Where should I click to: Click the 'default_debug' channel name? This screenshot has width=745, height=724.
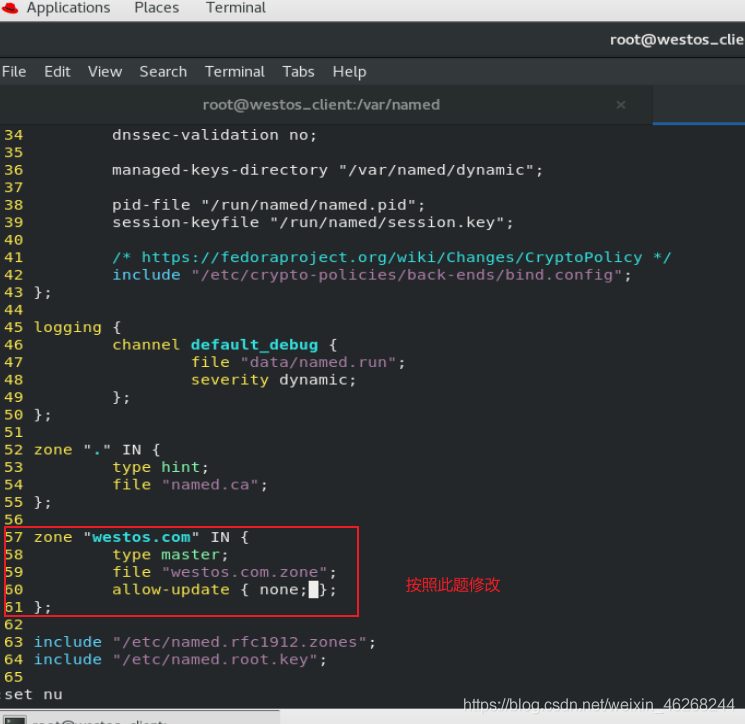point(254,345)
